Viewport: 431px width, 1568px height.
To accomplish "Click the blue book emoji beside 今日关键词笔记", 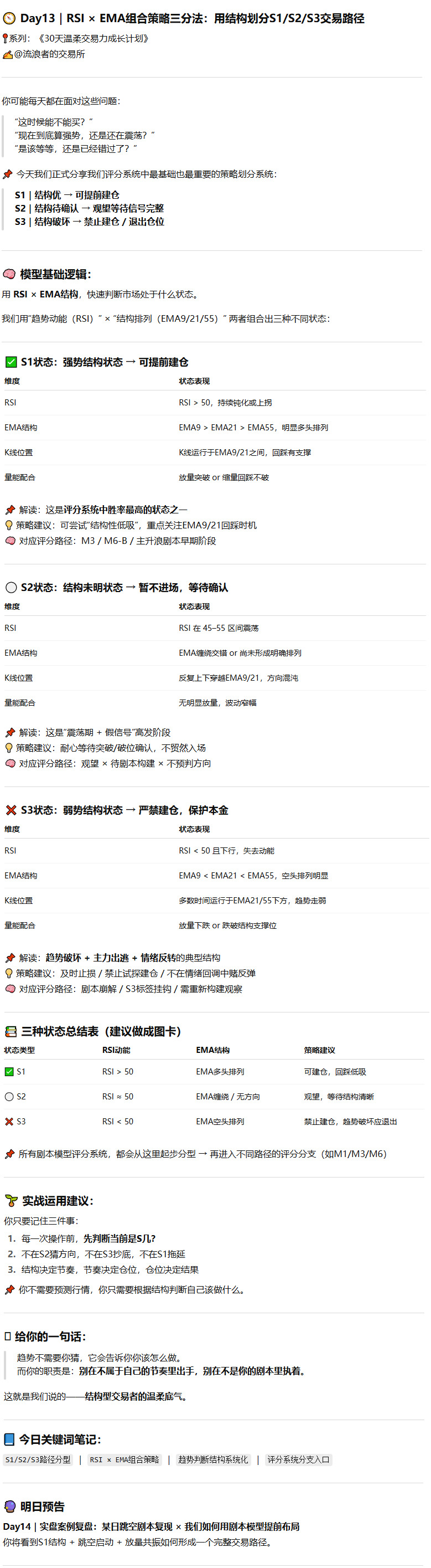I will coord(9,1439).
